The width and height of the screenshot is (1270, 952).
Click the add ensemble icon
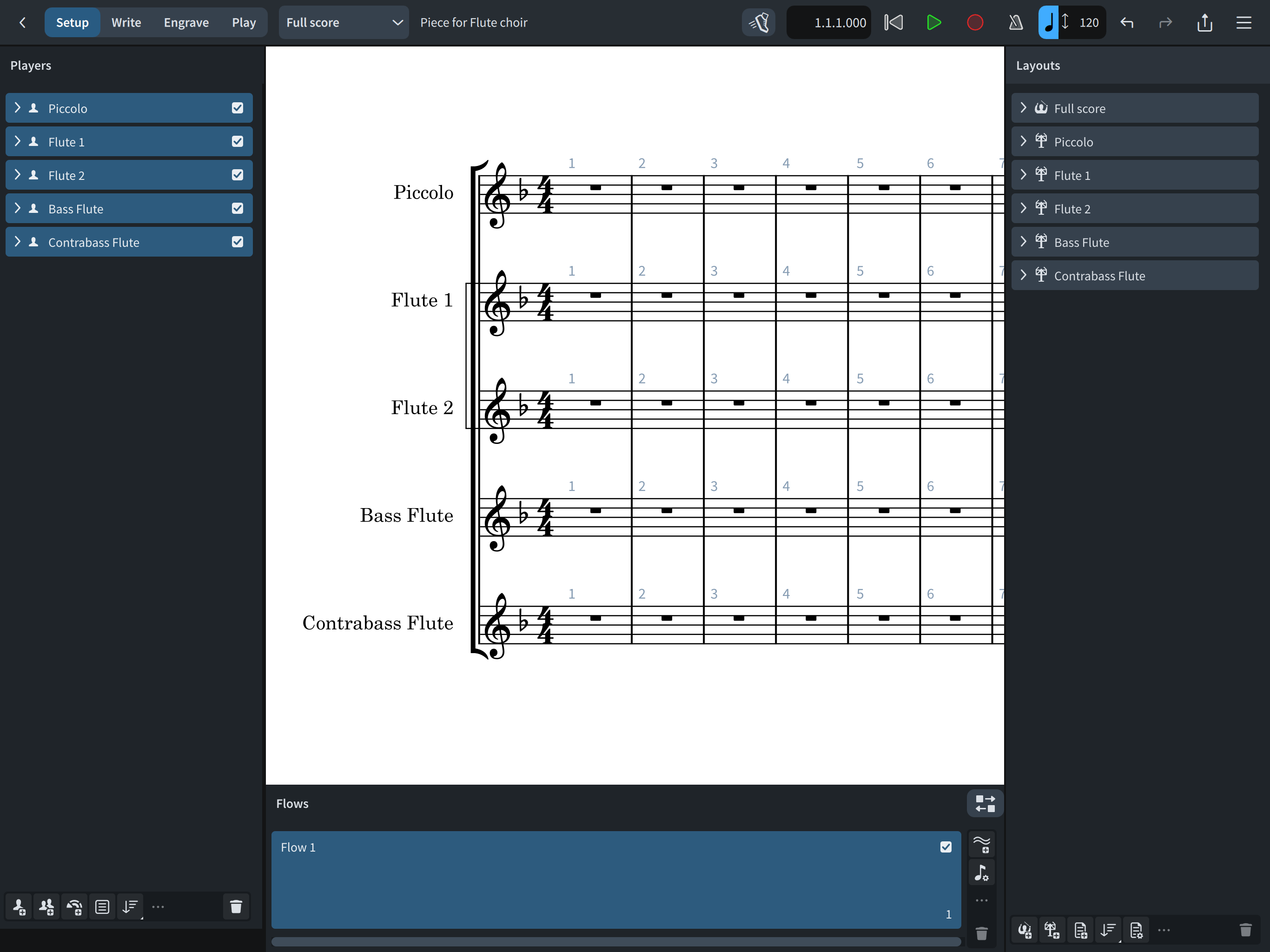[75, 906]
